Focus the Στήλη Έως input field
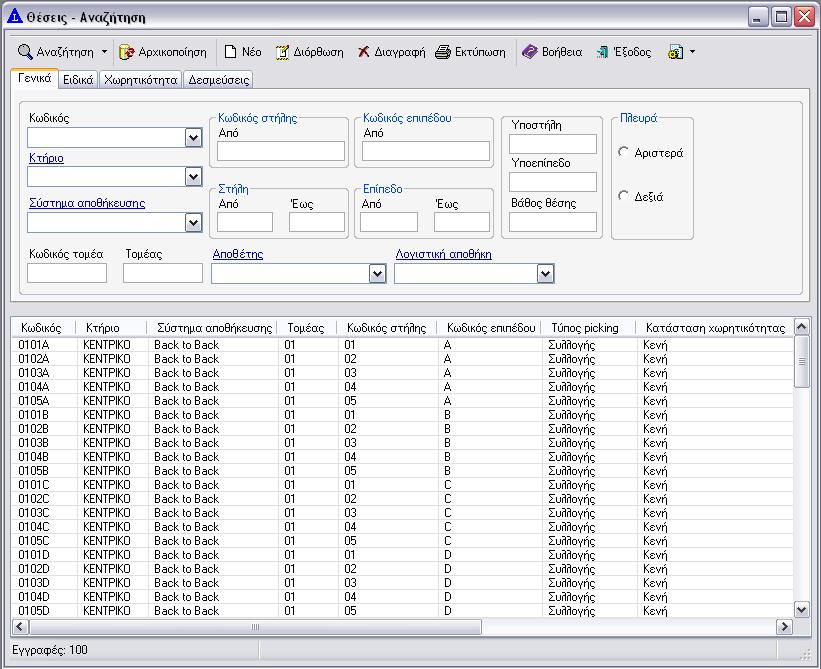Viewport: 821px width, 669px height. click(317, 222)
